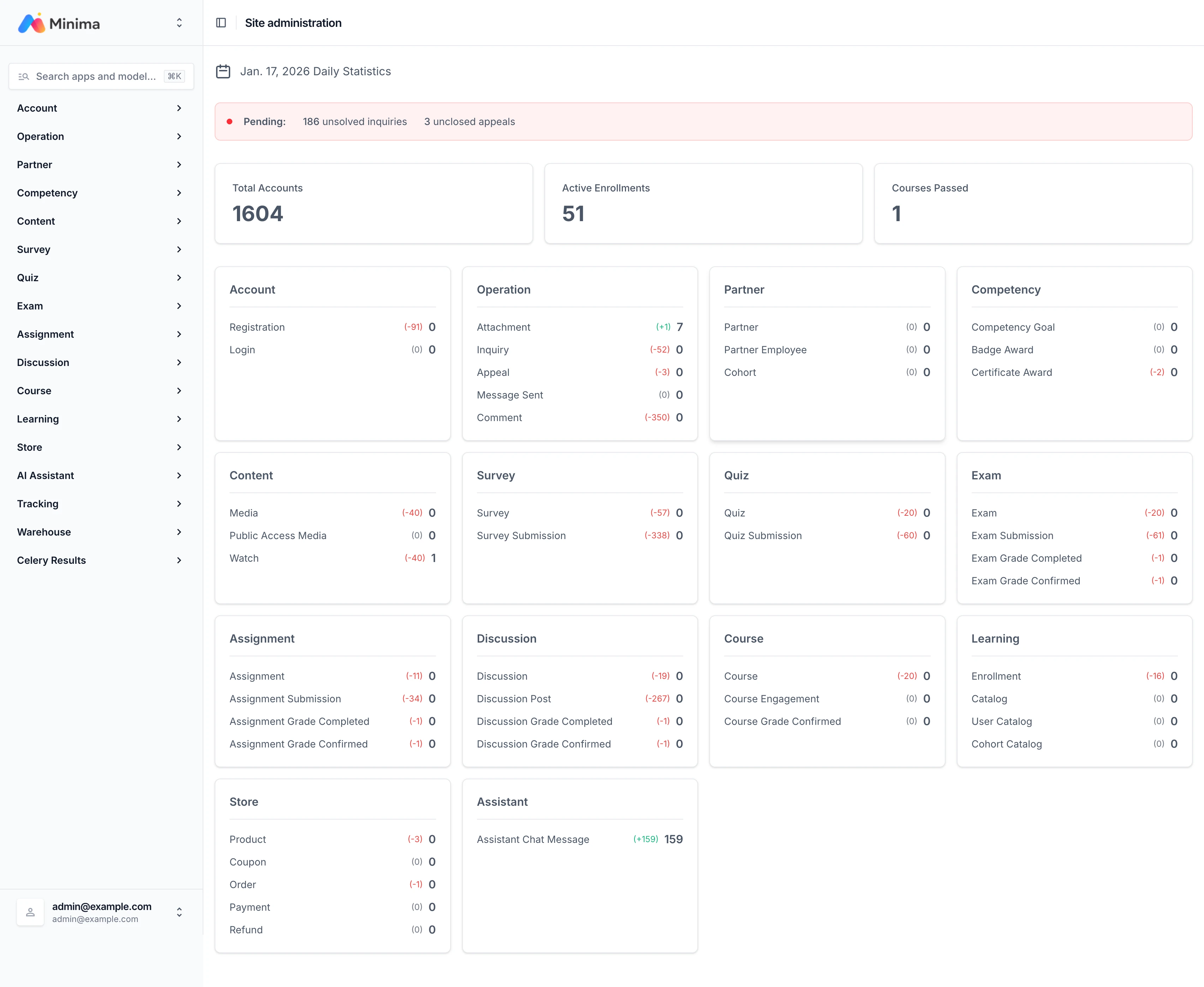
Task: Open the Minima workspace switcher arrows
Action: [179, 23]
